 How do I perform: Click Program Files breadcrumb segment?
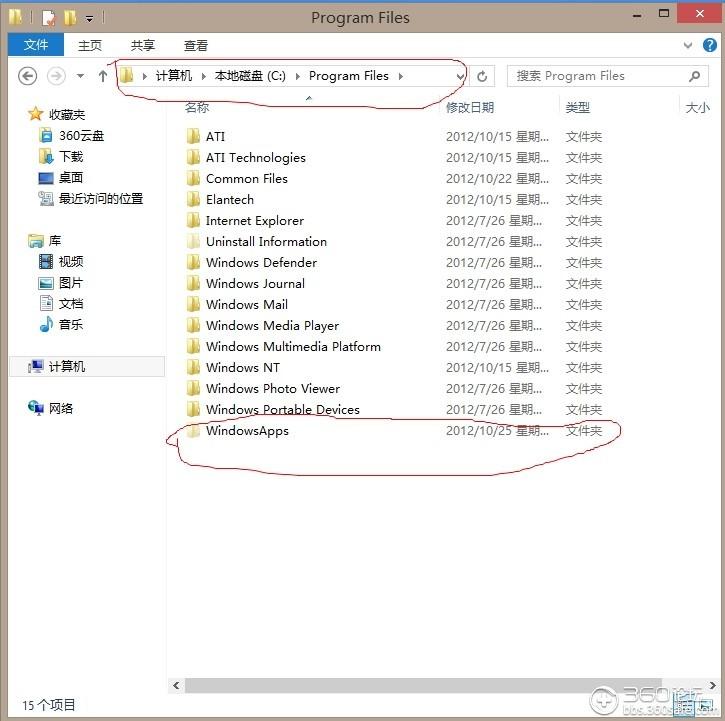click(349, 76)
